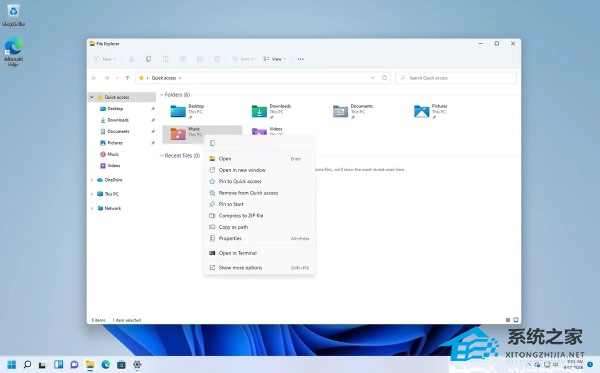Click Quick access in the address bar
Viewport: 600px width, 373px height.
point(164,78)
